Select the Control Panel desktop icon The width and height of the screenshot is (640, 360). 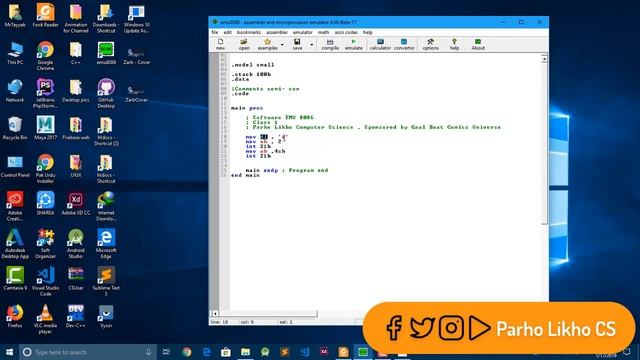(15, 166)
